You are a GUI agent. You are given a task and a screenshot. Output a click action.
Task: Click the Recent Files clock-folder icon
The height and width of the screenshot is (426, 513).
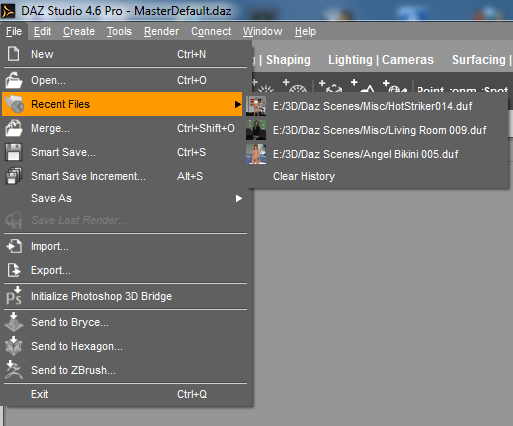[x=14, y=104]
